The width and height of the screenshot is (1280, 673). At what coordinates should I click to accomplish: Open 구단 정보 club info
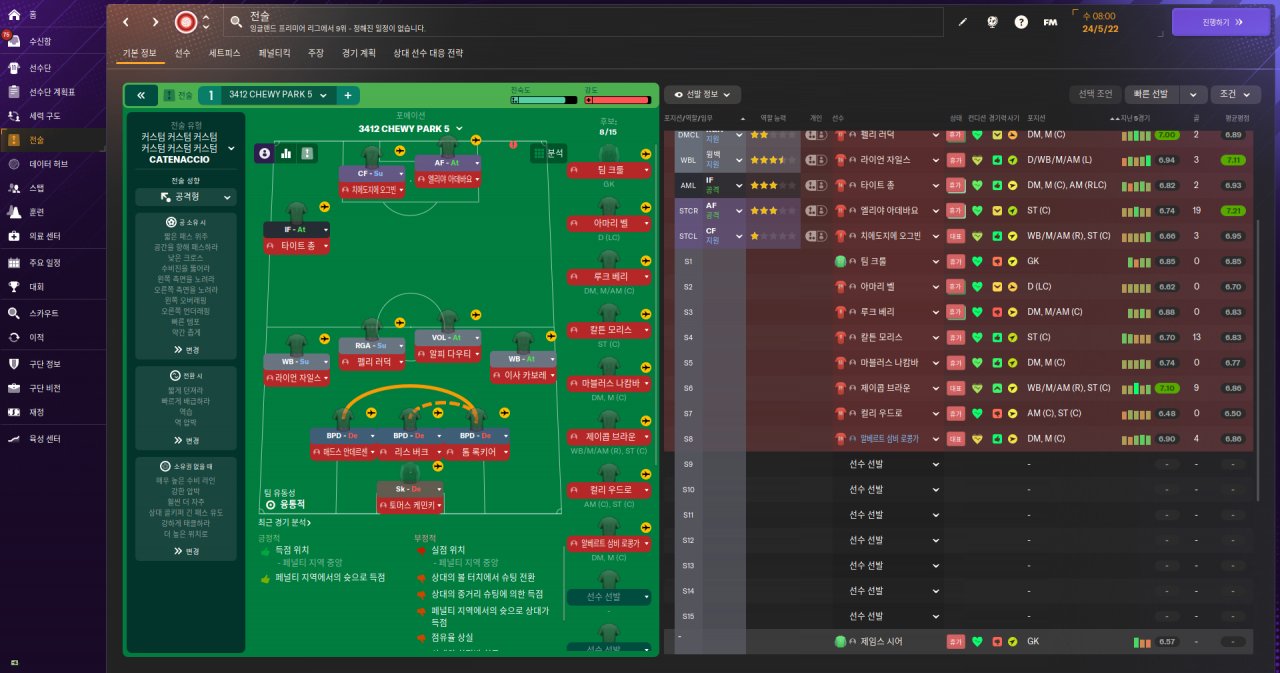click(x=52, y=363)
